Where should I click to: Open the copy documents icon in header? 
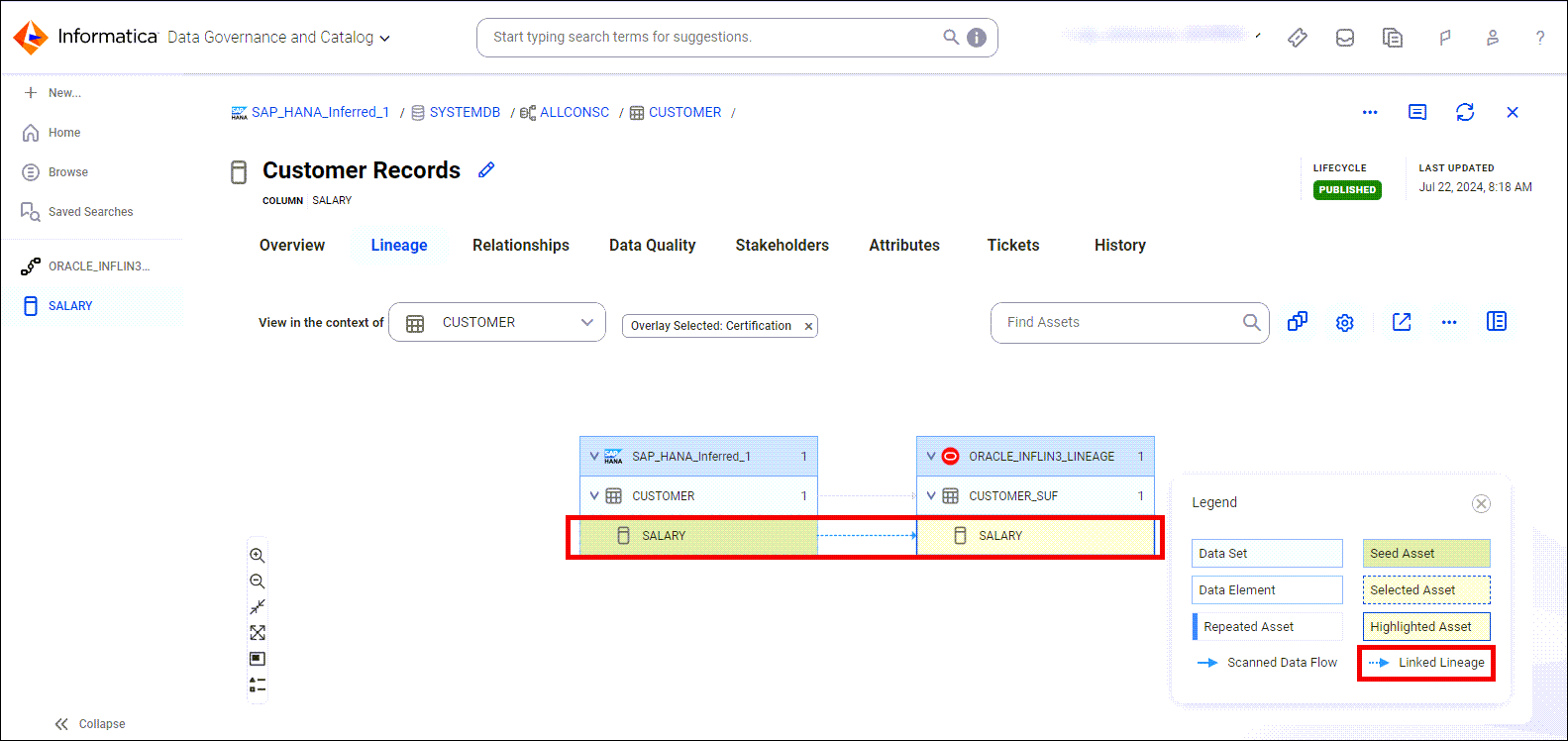1393,38
